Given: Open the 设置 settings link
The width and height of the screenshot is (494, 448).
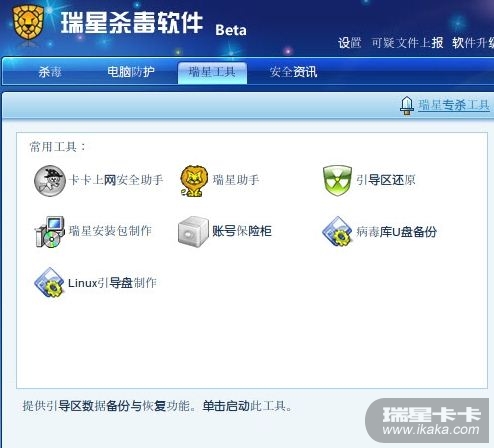Looking at the screenshot, I should coord(350,43).
